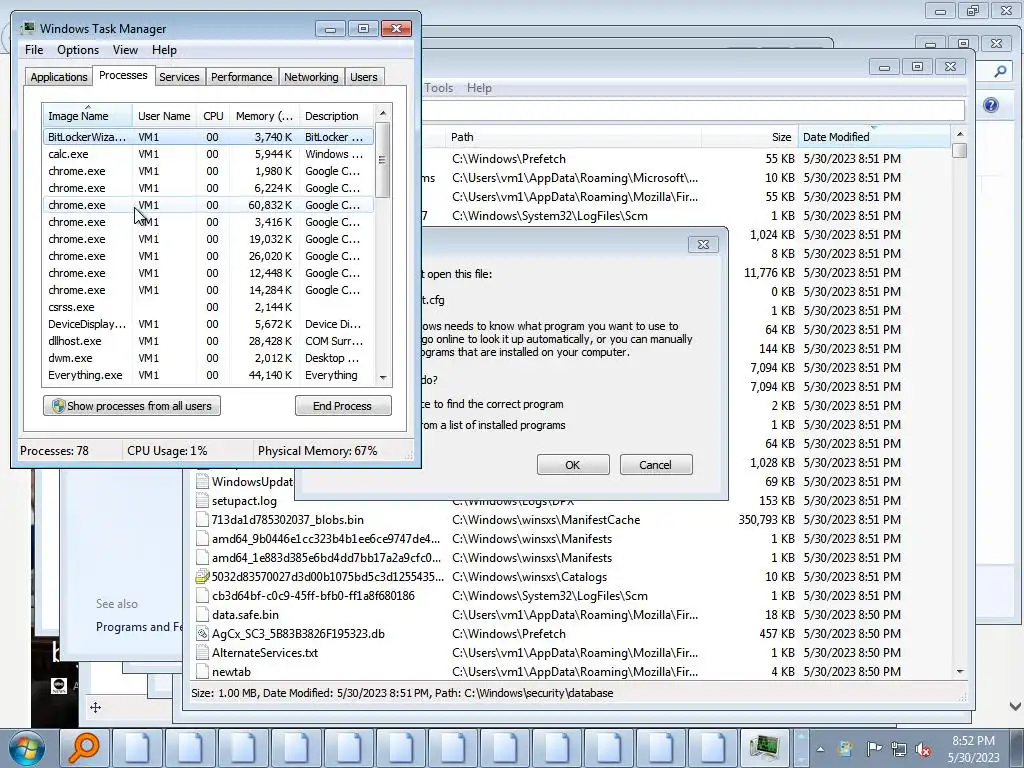Open Task Manager taskbar icon
Image resolution: width=1024 pixels, height=768 pixels.
[x=764, y=748]
